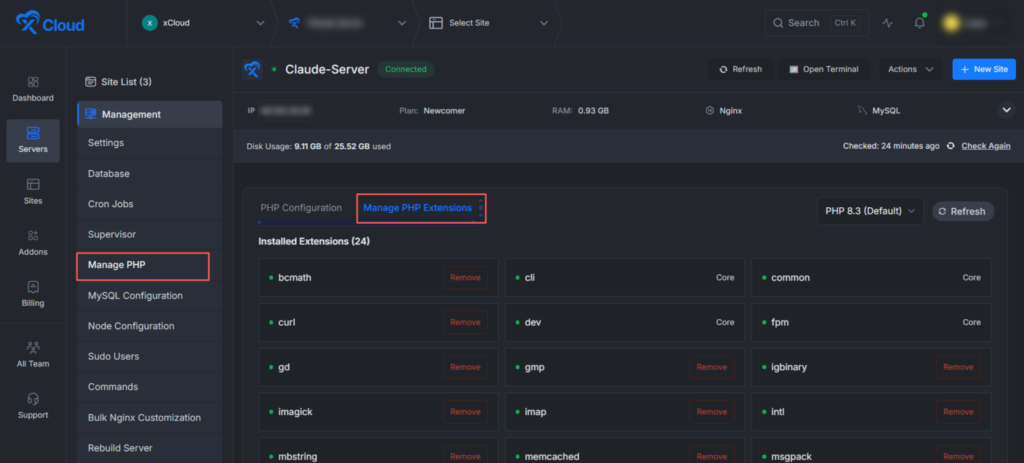Open Bulk Nginx Customization menu item

tap(150, 417)
